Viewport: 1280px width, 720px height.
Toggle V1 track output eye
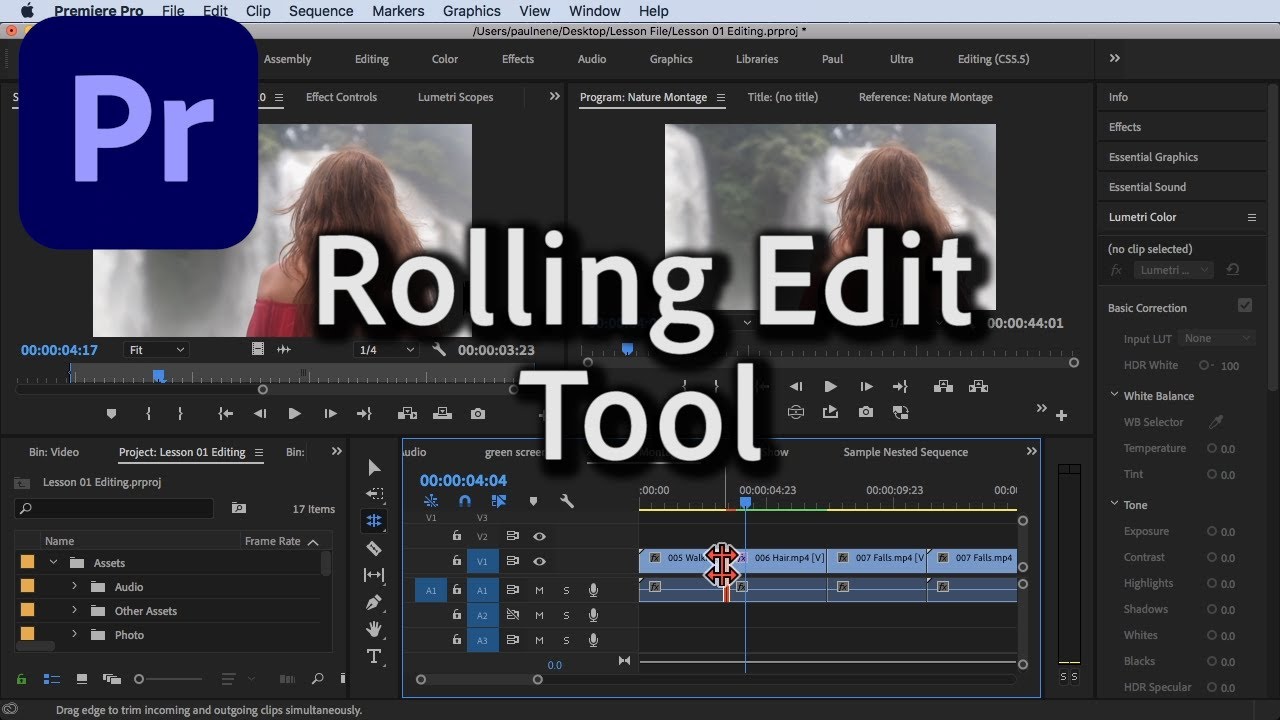[x=539, y=561]
